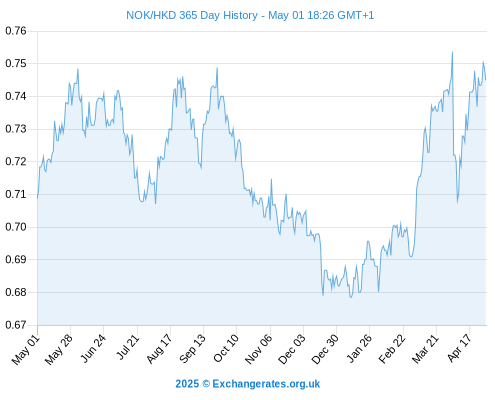495x400 pixels.
Task: Select the Jun 24 x-axis date label
Action: tap(93, 349)
